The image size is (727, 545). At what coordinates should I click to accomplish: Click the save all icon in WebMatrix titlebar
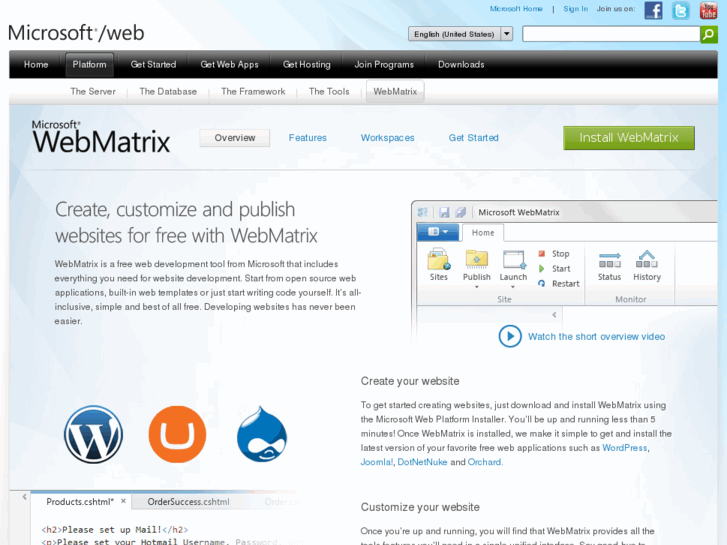(x=460, y=212)
